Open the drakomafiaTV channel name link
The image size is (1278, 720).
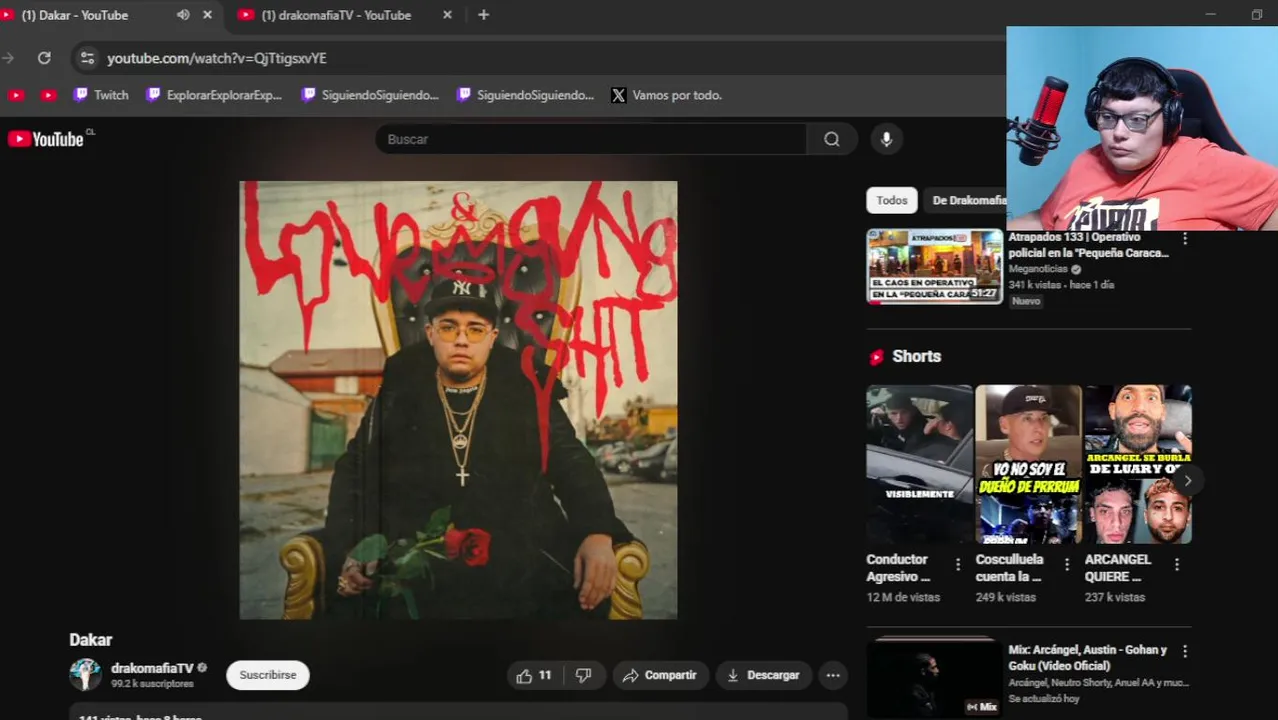pos(152,668)
